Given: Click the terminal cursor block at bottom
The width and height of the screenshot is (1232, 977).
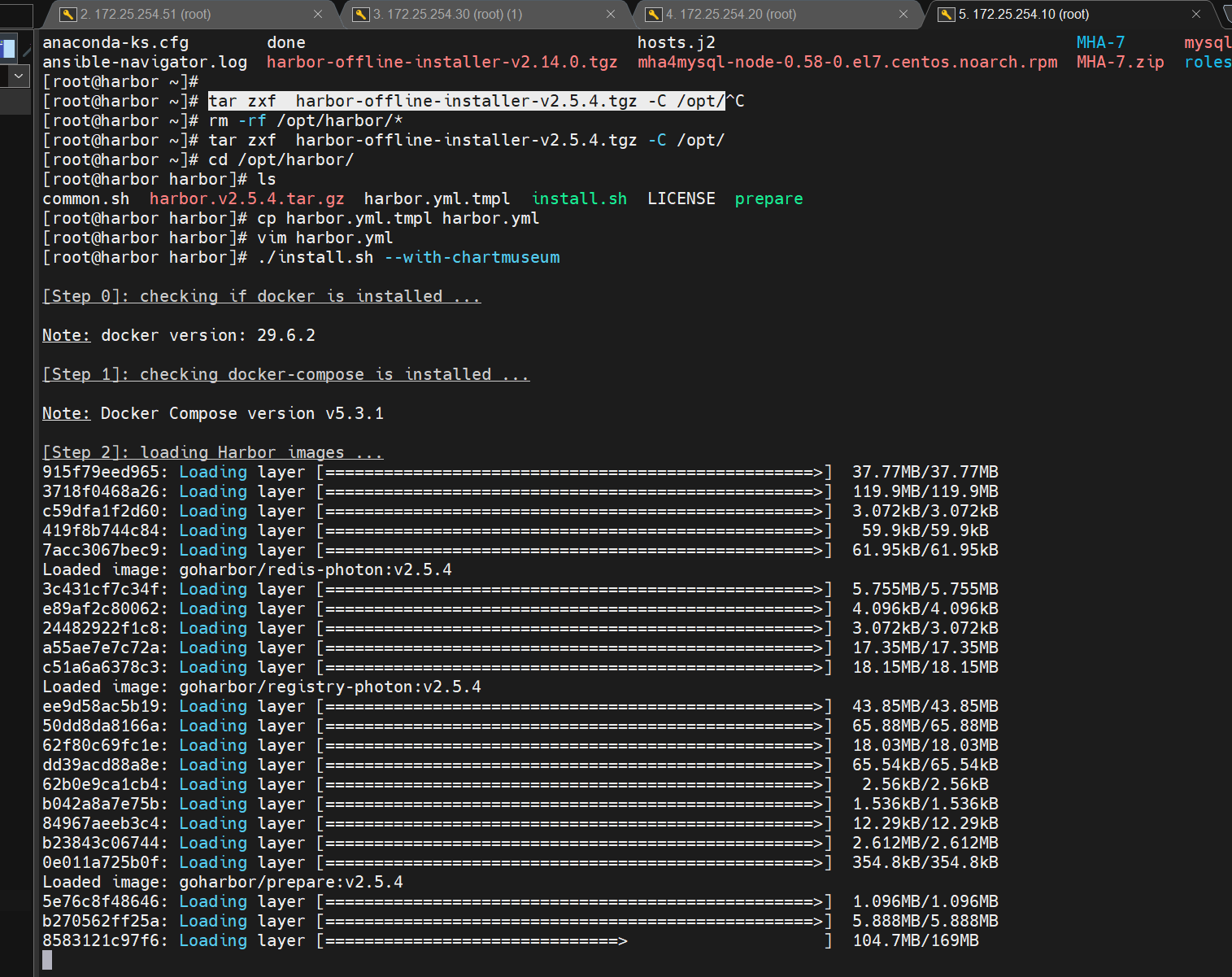Looking at the screenshot, I should (x=47, y=960).
